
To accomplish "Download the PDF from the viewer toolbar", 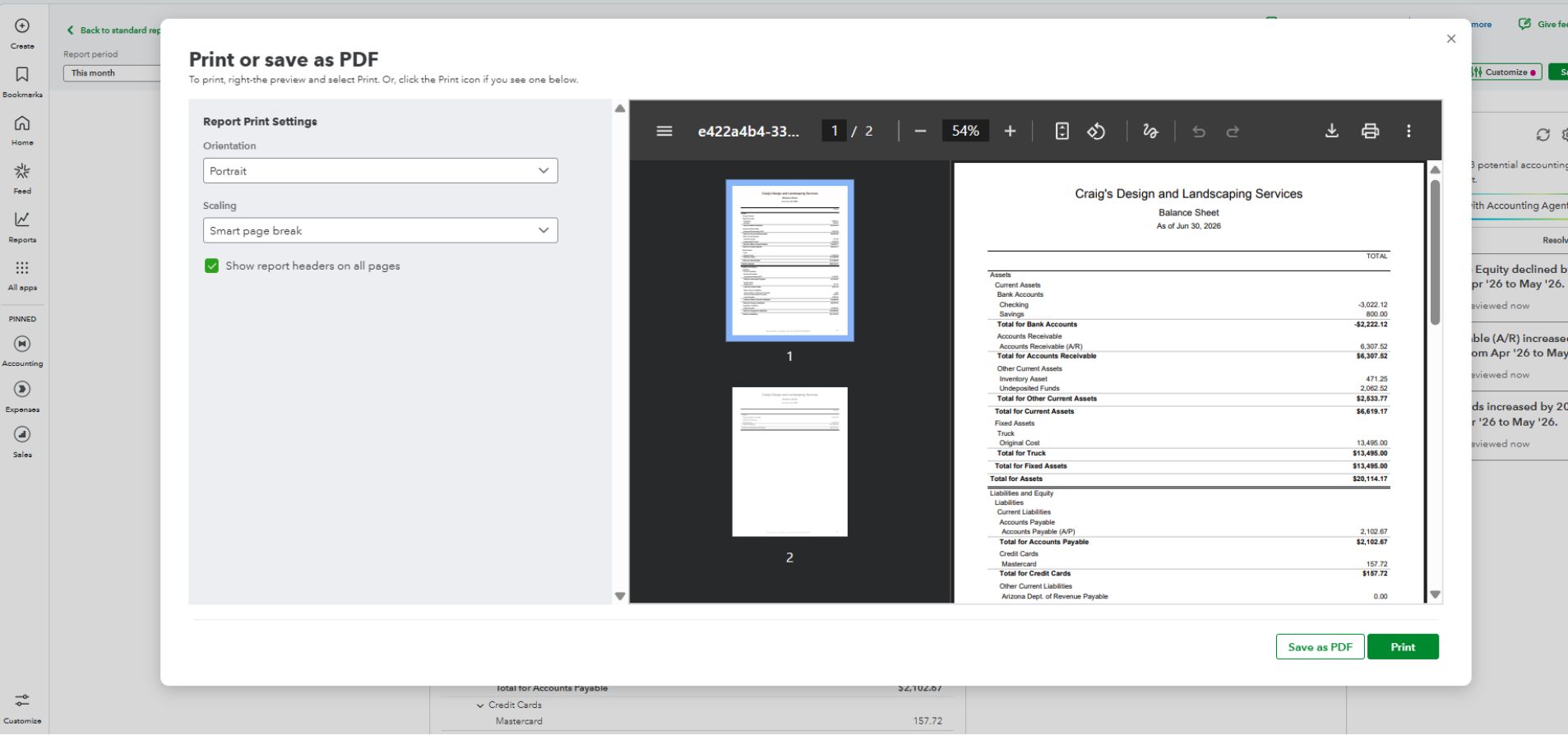I will coord(1331,131).
